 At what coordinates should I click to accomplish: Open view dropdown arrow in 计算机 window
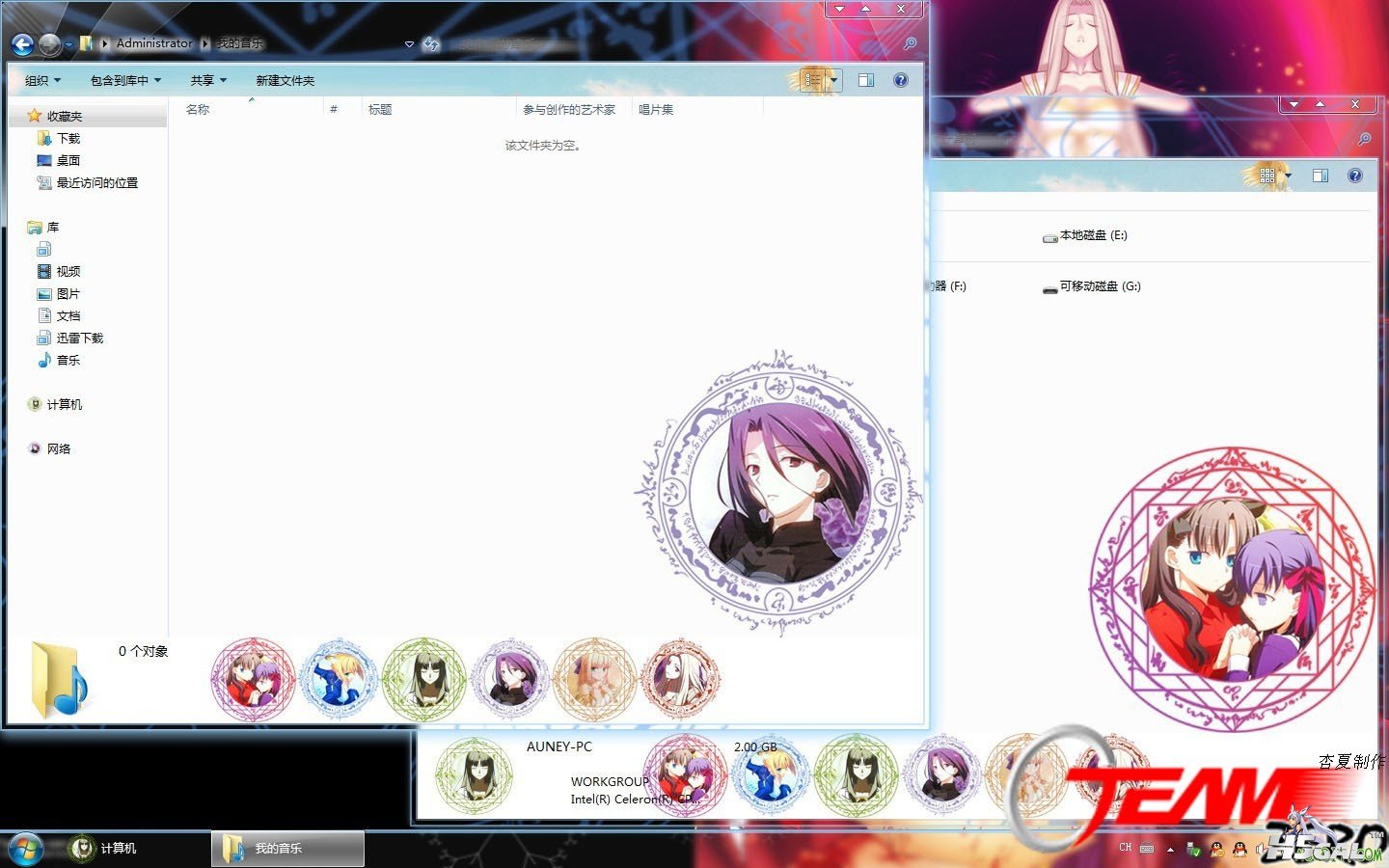click(1288, 176)
